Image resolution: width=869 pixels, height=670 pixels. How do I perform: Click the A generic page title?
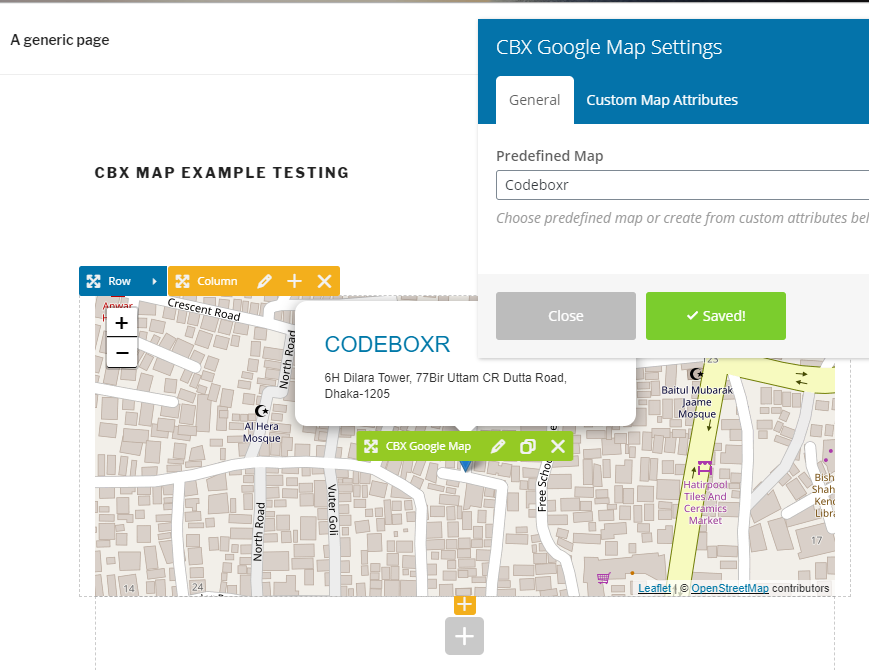pyautogui.click(x=60, y=40)
